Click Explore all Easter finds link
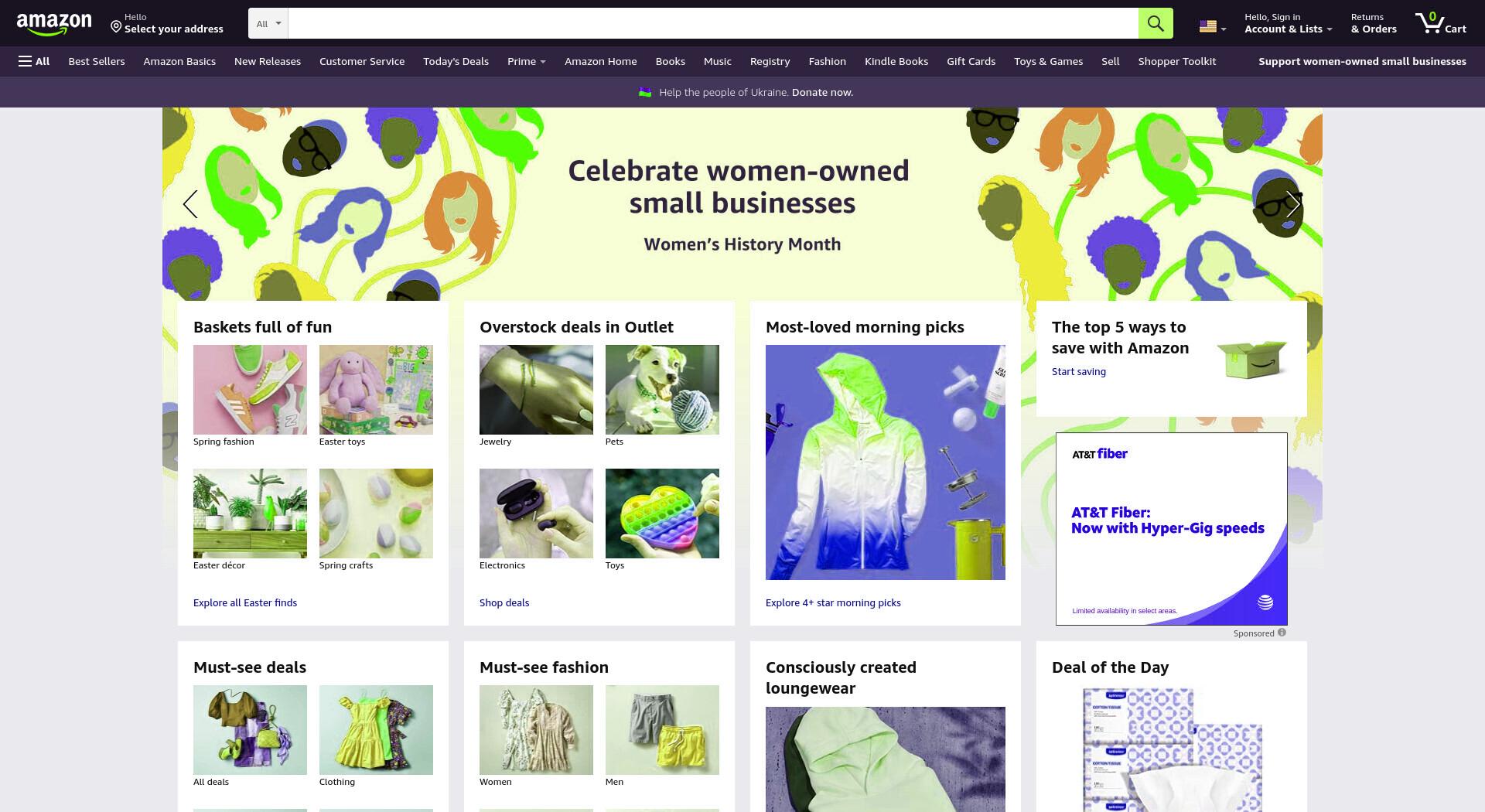 point(245,602)
